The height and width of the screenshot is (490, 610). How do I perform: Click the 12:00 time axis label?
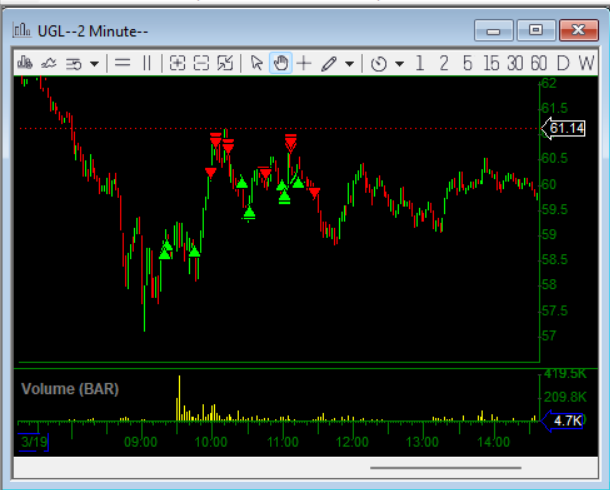coord(352,442)
